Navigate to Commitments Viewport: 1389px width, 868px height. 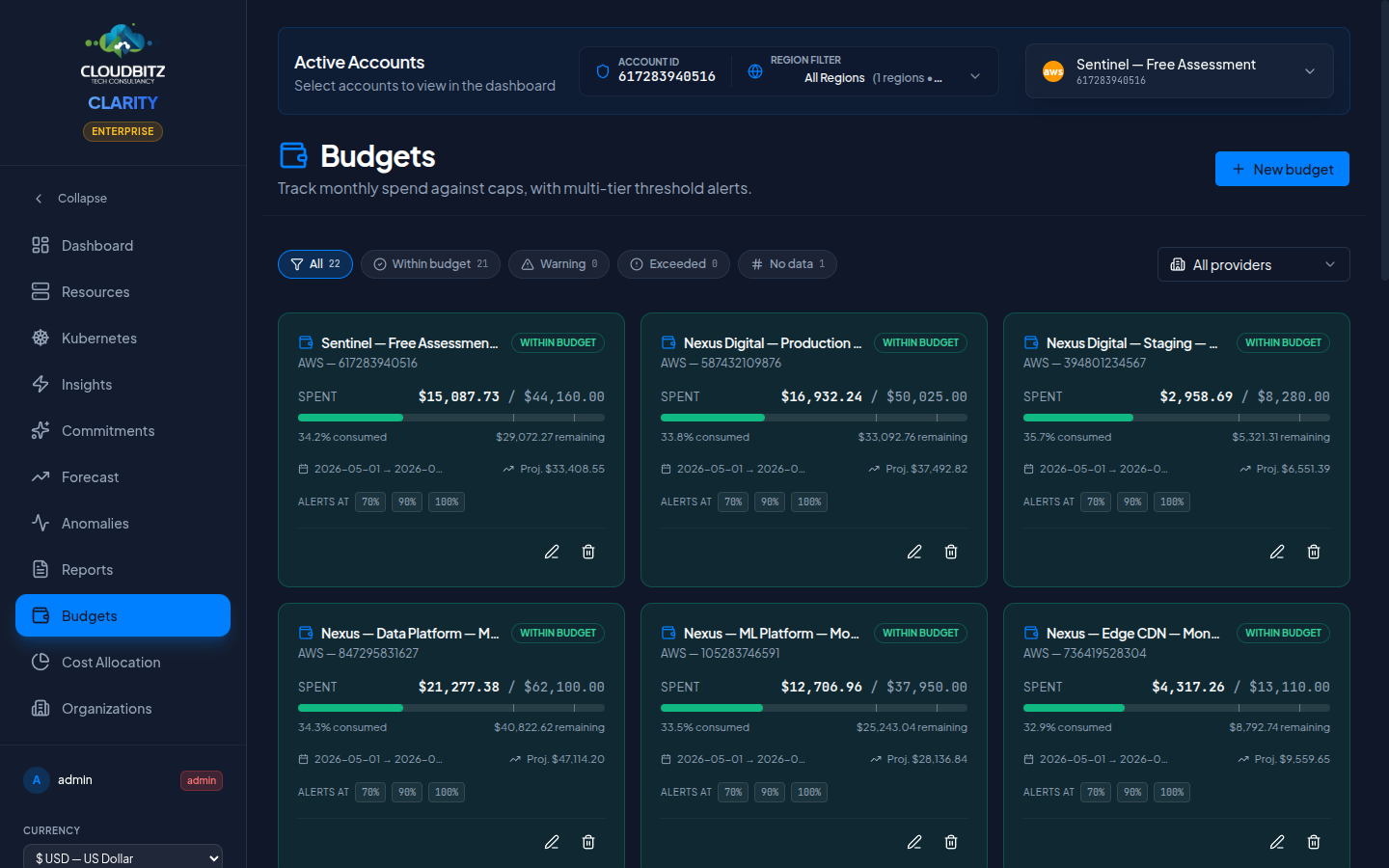pyautogui.click(x=123, y=431)
